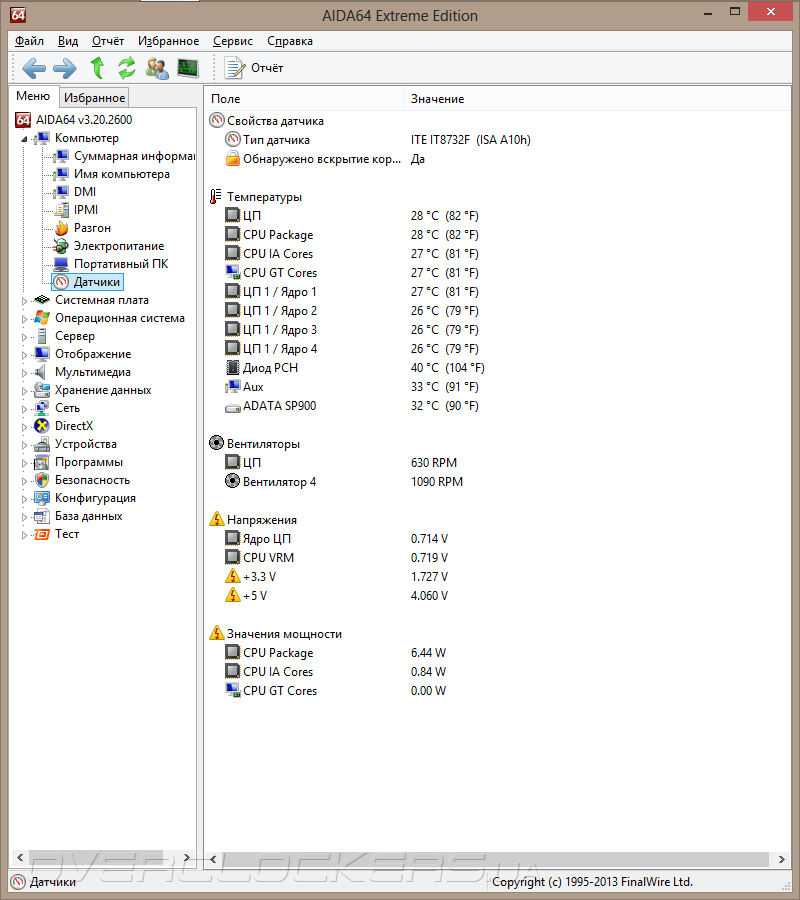This screenshot has width=800, height=900.
Task: Expand the Отображение tree node
Action: coord(24,355)
